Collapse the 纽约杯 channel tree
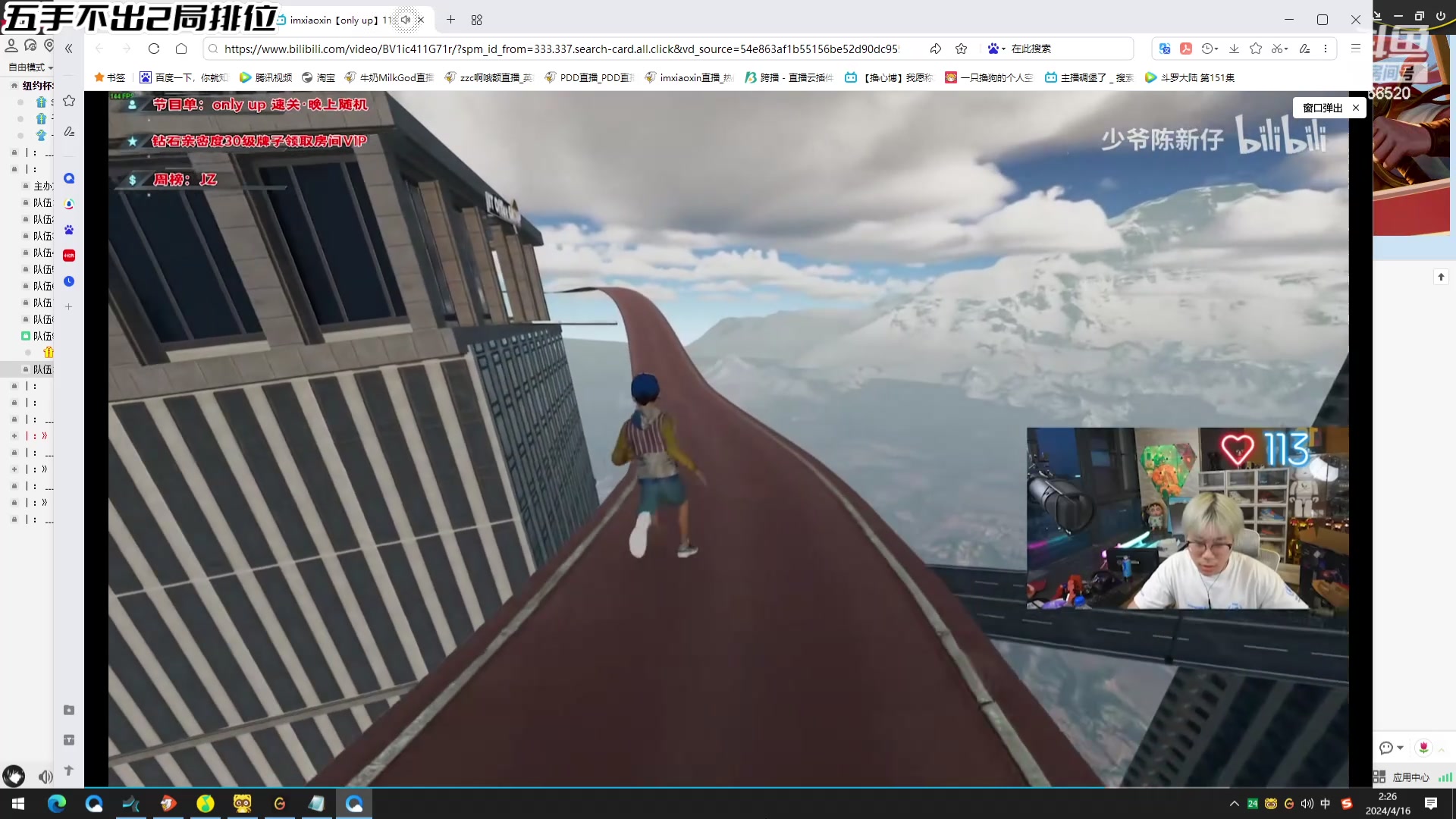The image size is (1456, 819). 14,86
